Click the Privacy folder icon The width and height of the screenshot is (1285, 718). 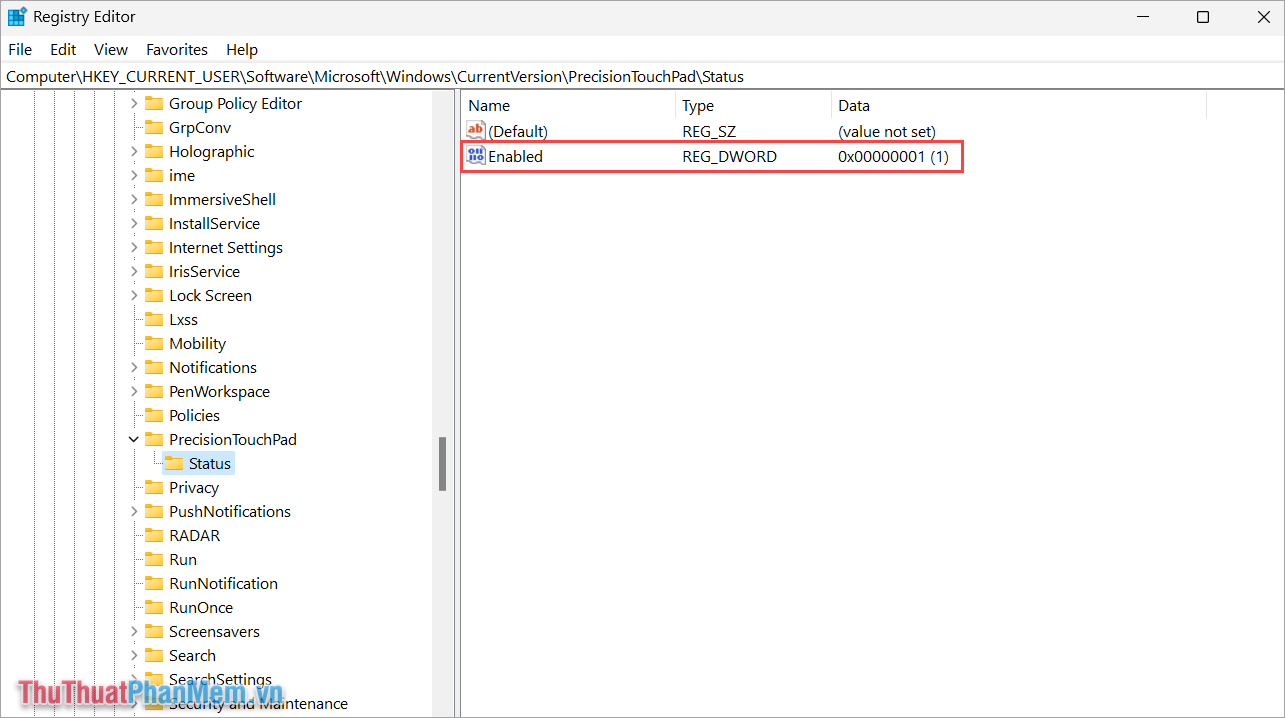coord(154,488)
